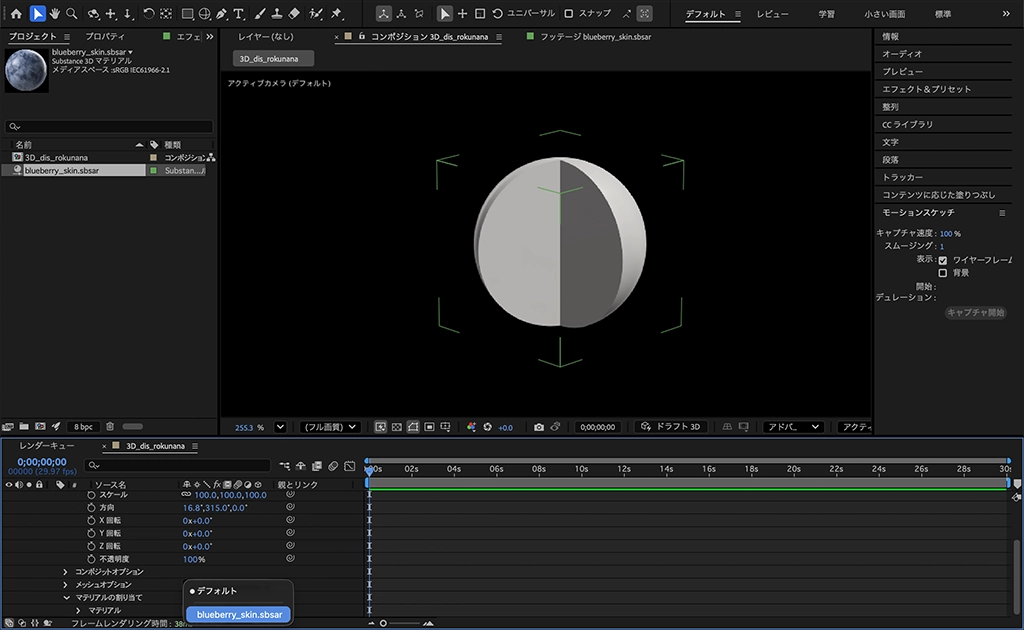Enable the 背景 checkbox
Viewport: 1024px width, 630px height.
[x=942, y=273]
